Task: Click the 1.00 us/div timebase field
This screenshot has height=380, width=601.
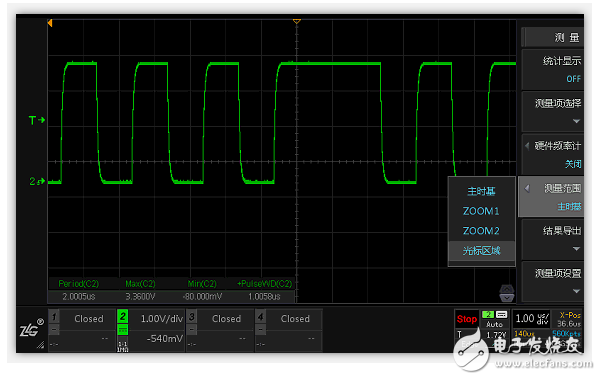Action: 531,319
